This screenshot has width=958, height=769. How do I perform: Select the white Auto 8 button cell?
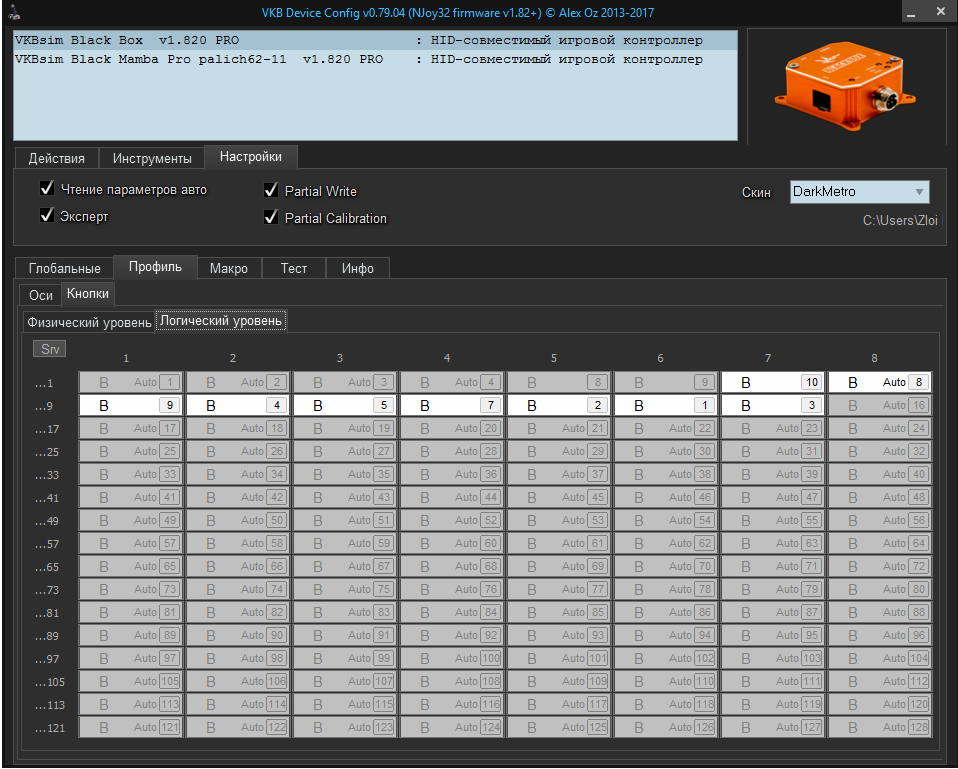coord(880,382)
